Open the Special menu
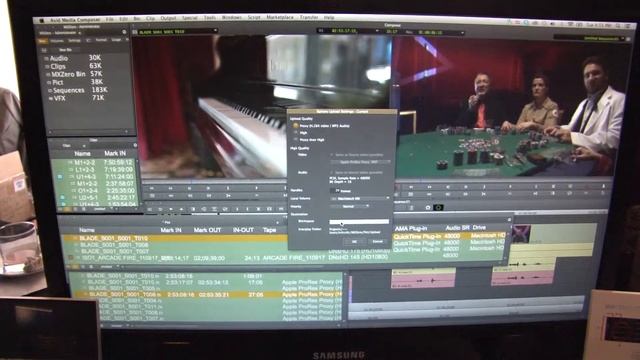 [x=190, y=18]
